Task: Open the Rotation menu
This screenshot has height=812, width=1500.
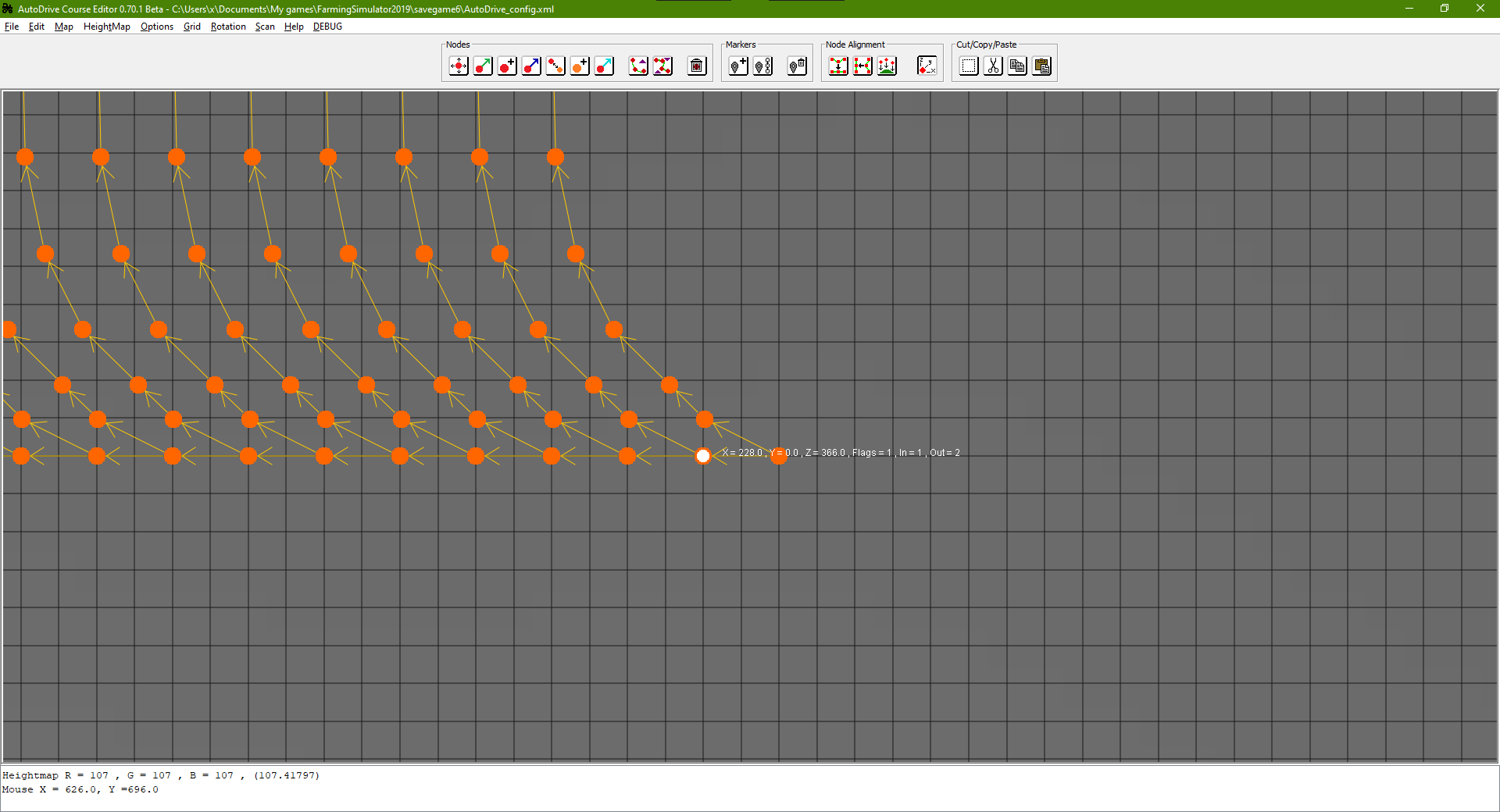Action: (228, 27)
